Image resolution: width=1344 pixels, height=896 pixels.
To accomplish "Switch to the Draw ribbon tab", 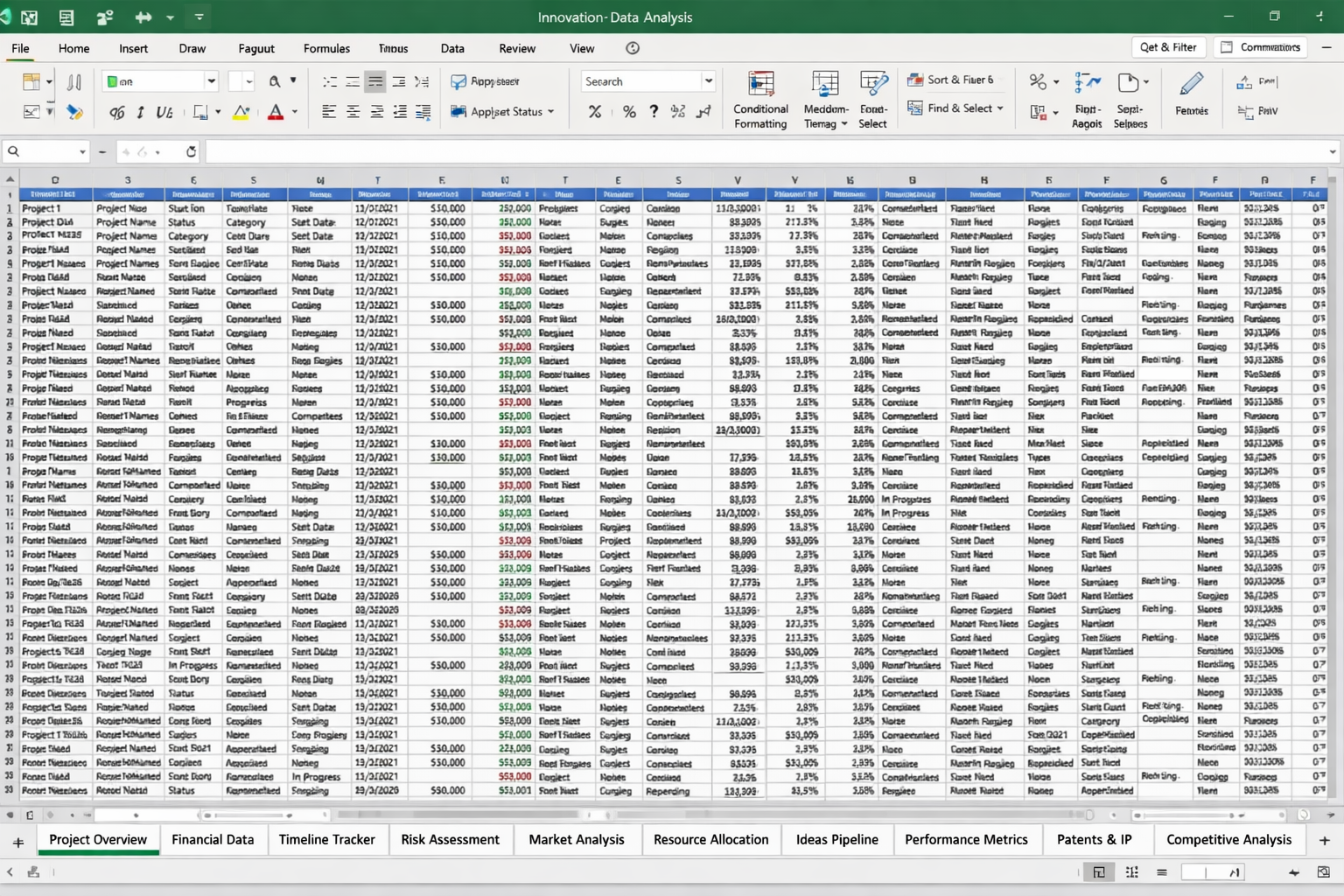I will [x=192, y=49].
